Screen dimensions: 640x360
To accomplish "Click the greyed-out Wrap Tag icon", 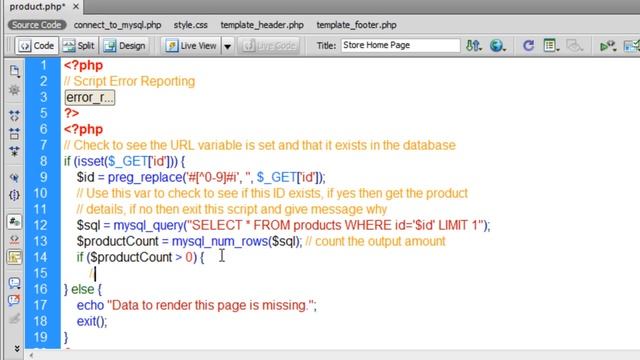I will [14, 318].
